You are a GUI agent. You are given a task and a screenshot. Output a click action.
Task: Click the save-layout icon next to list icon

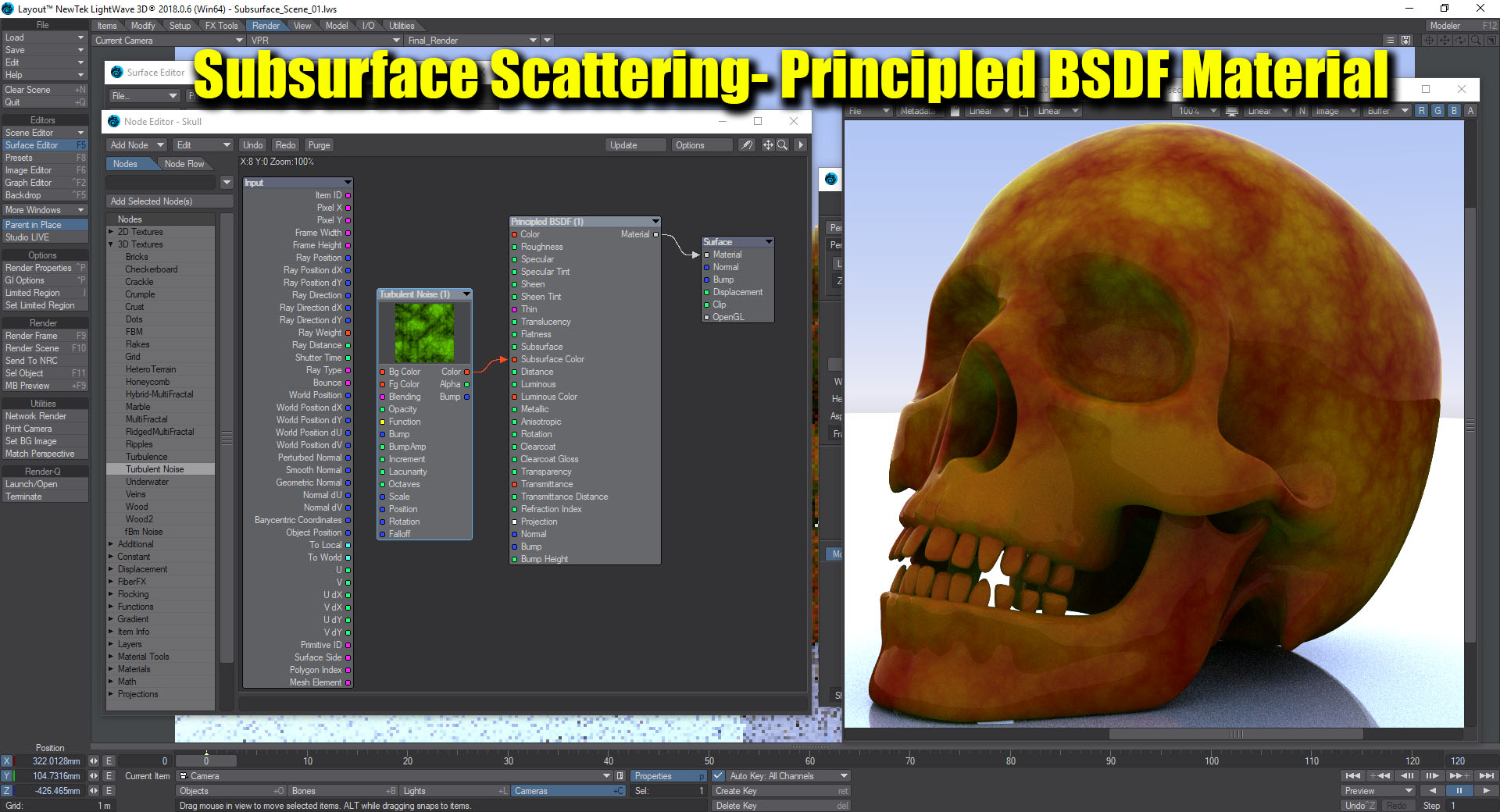[x=1405, y=41]
